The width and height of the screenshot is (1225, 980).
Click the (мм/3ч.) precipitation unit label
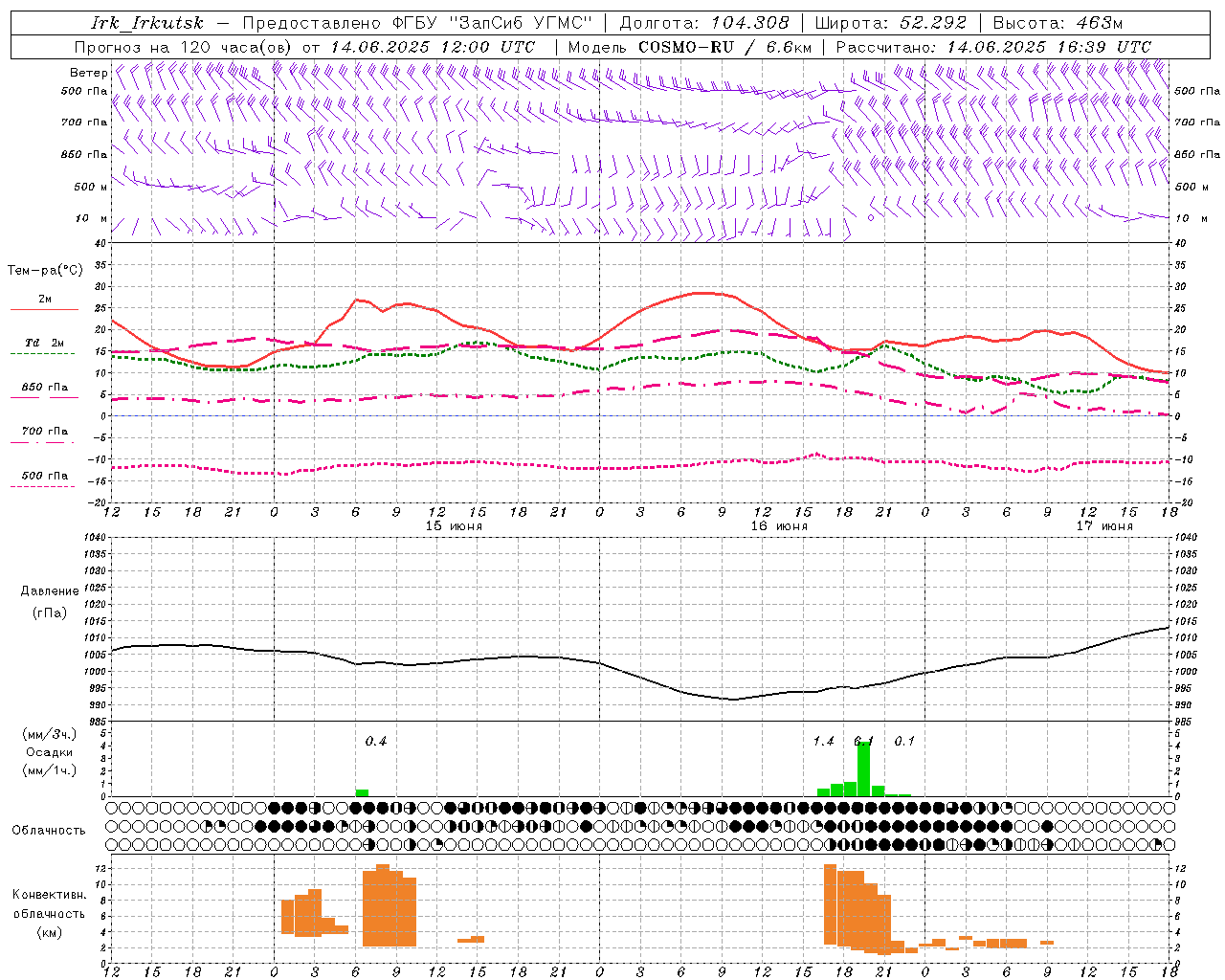[50, 735]
